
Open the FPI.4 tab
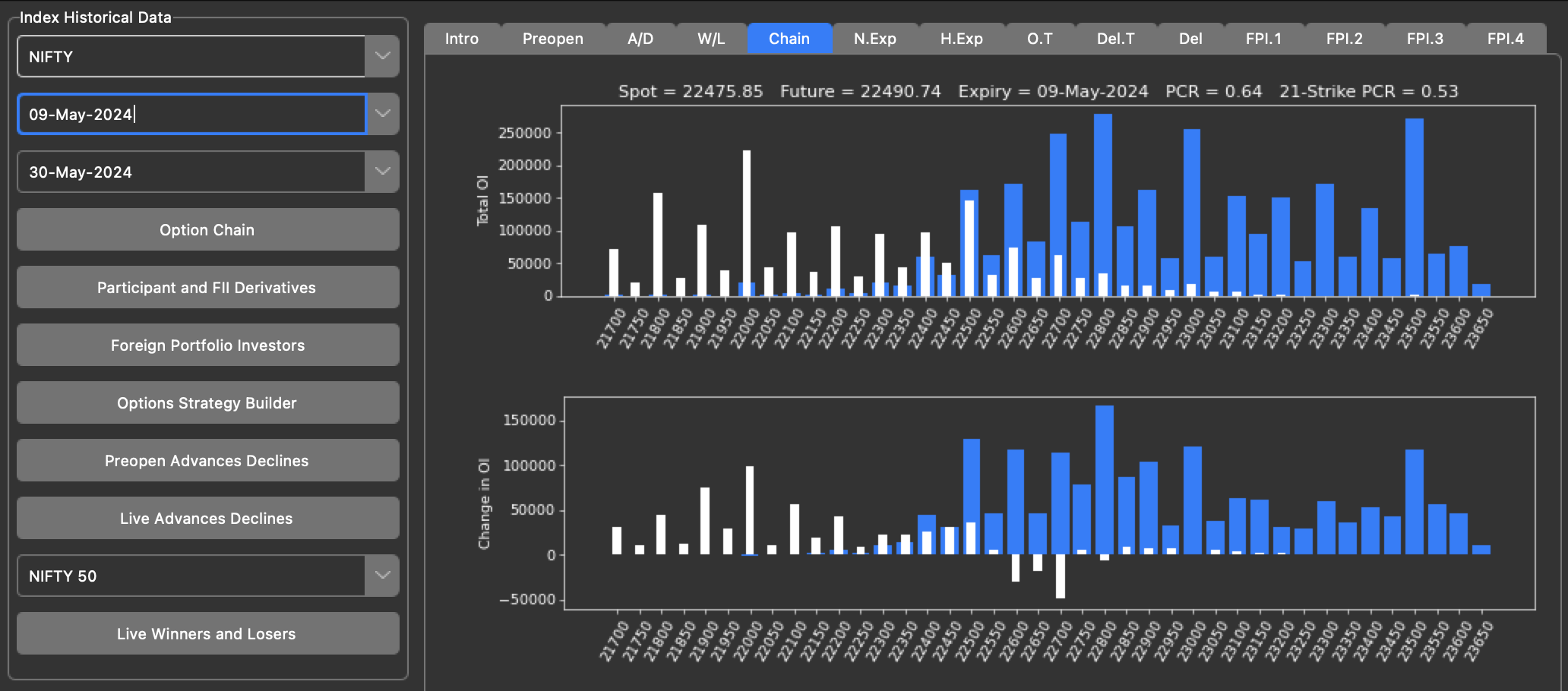tap(1506, 39)
